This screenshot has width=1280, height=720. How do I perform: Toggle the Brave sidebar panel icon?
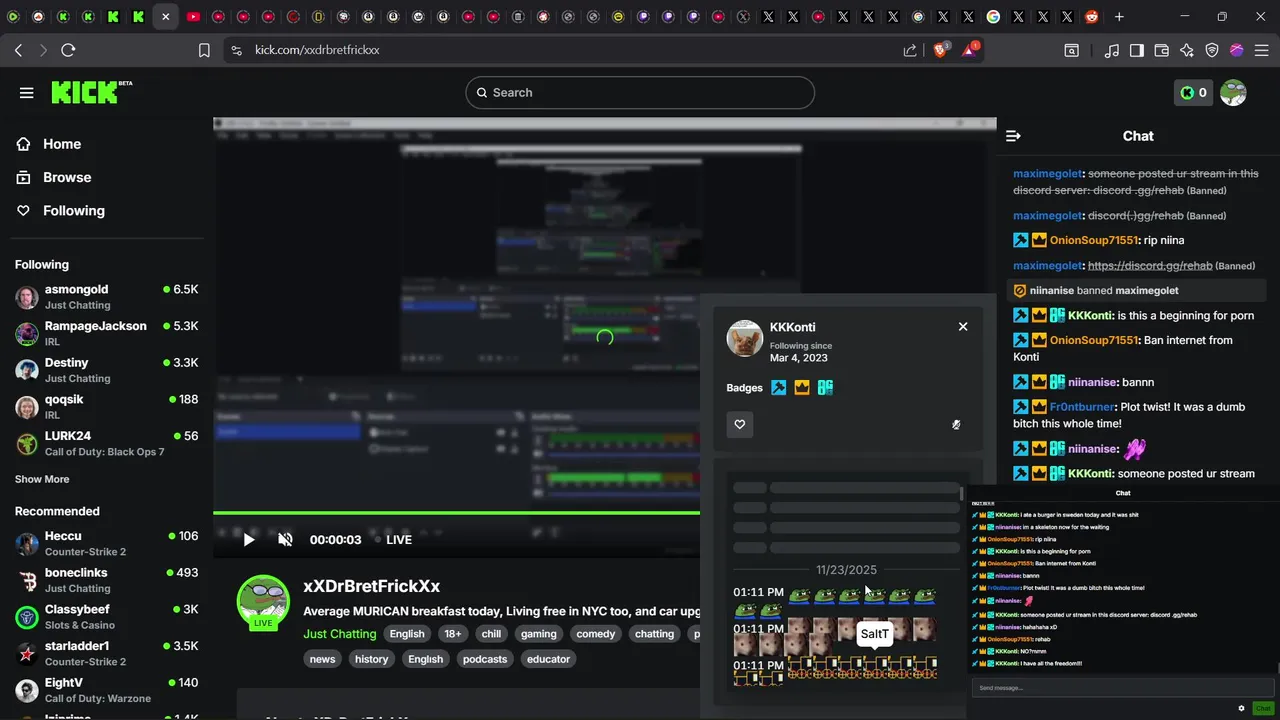[1137, 50]
